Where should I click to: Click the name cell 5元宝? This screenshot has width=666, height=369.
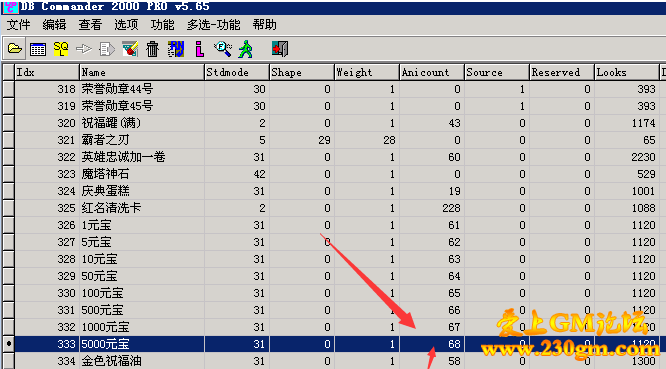pos(142,242)
